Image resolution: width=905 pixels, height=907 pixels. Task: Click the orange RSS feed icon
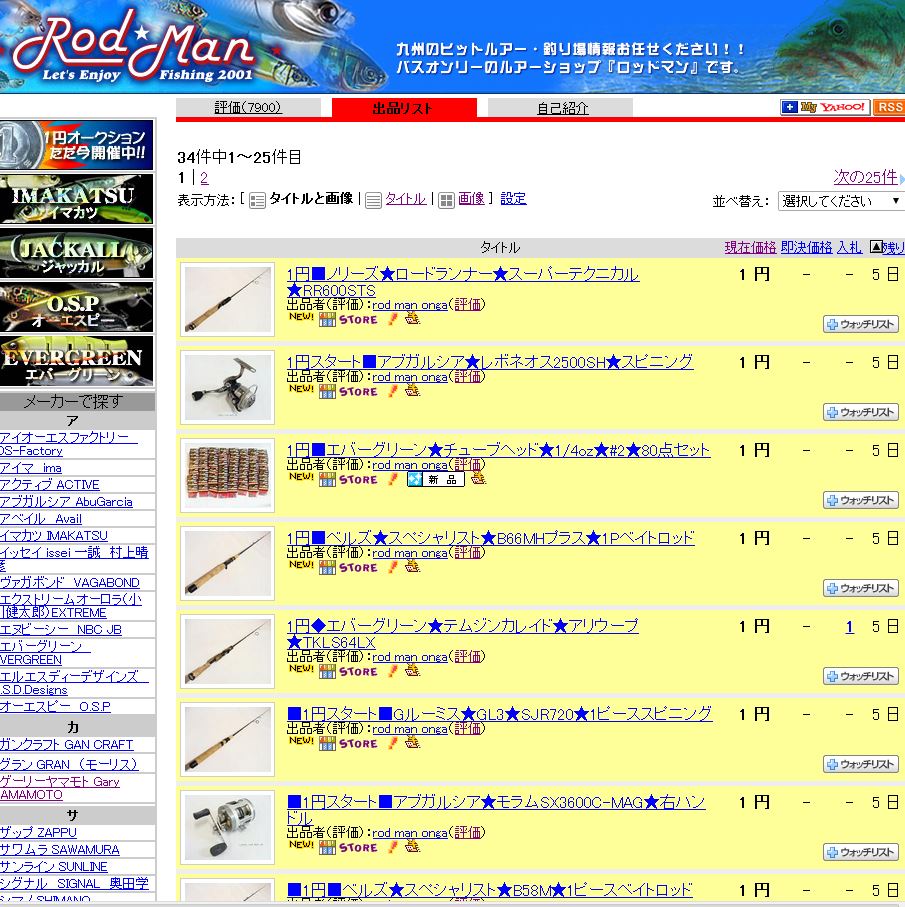pos(888,108)
